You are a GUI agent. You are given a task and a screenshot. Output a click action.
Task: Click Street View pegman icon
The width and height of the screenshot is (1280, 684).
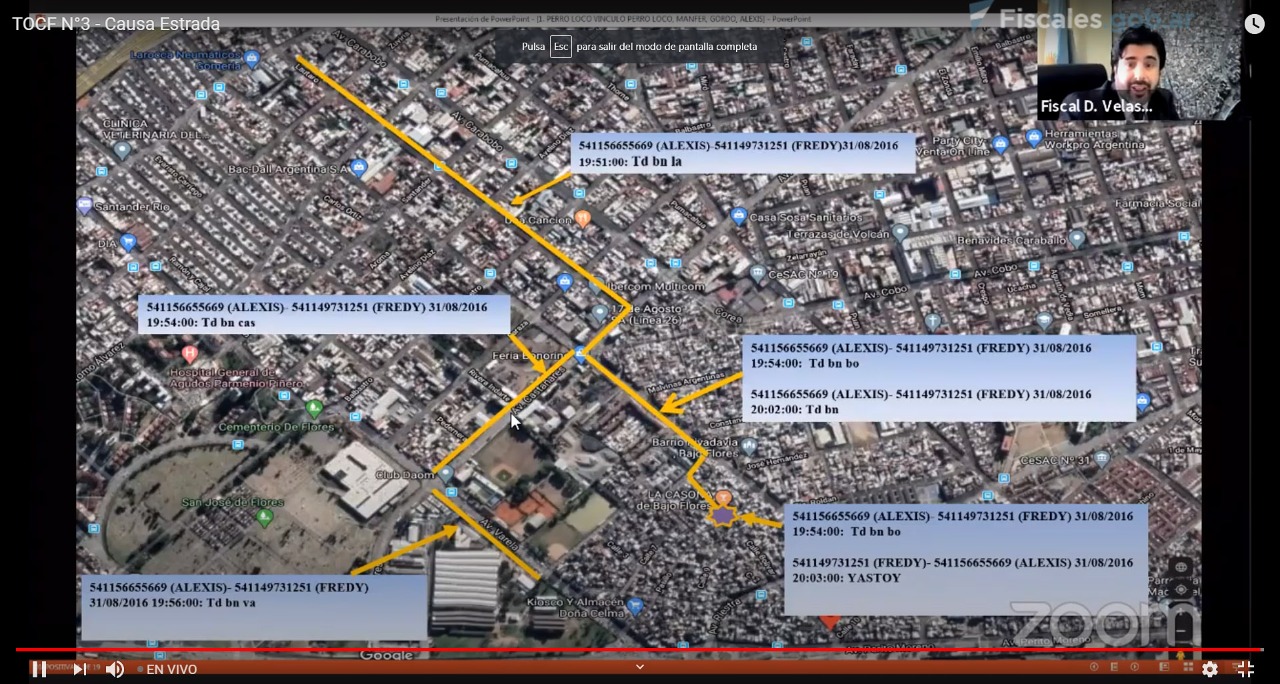1181,655
